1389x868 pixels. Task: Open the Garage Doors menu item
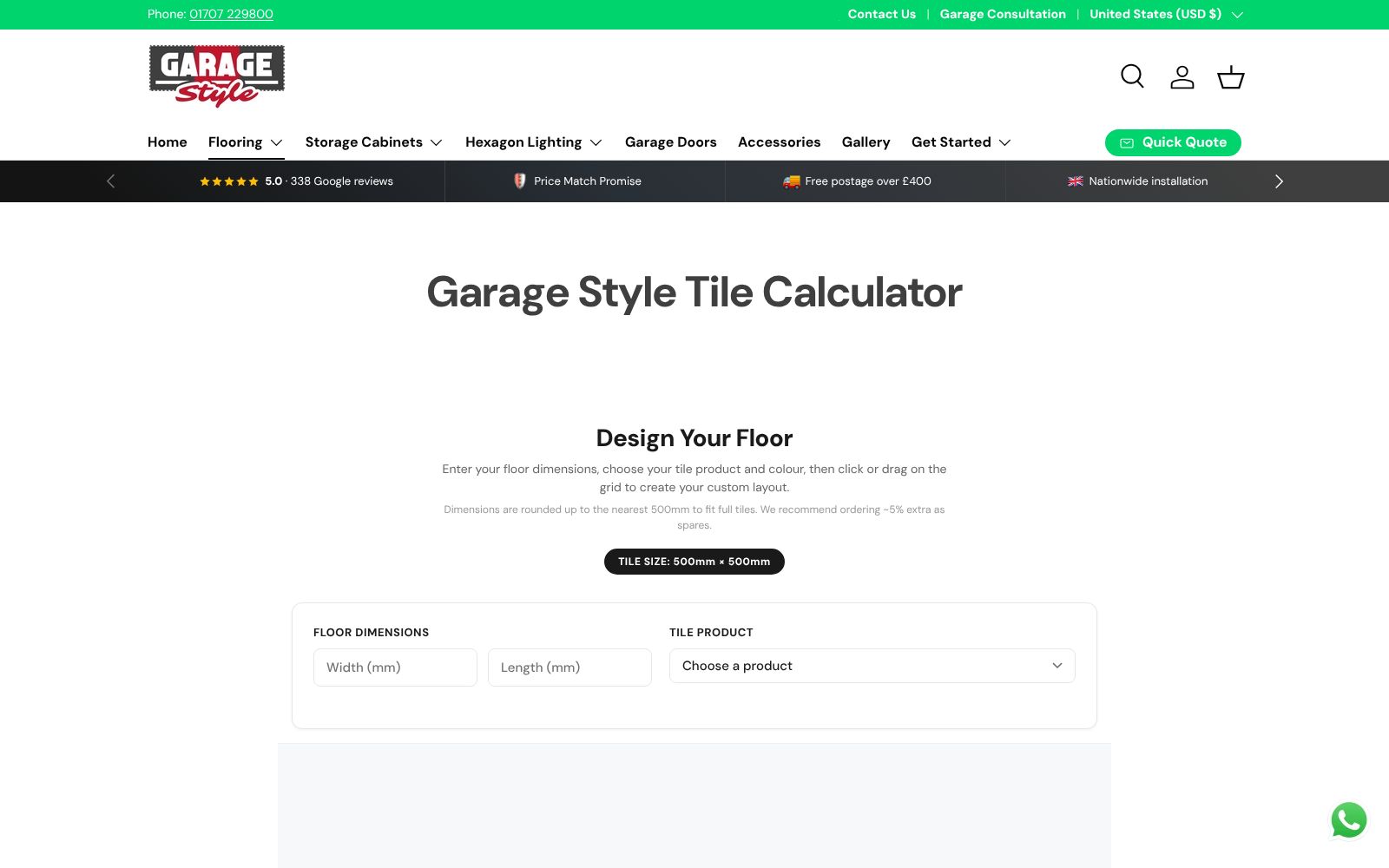(671, 142)
